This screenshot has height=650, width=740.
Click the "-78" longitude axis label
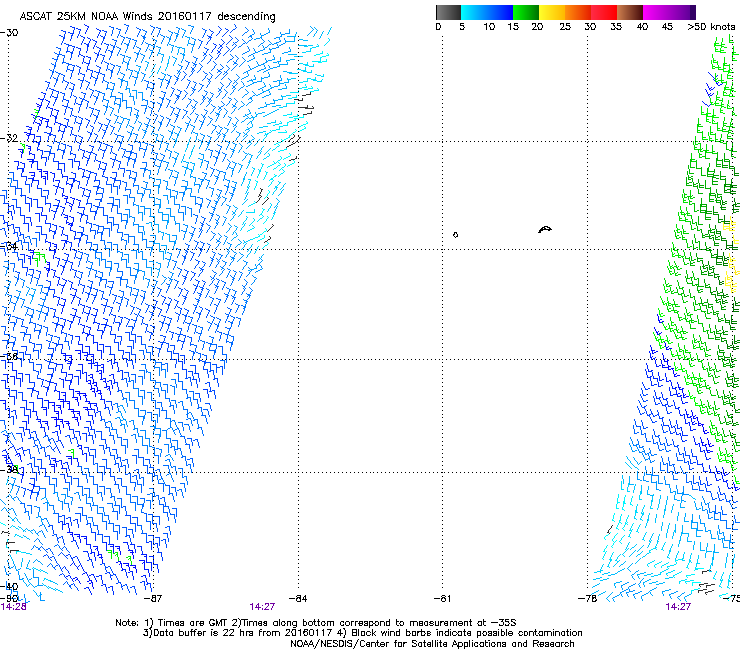[588, 599]
